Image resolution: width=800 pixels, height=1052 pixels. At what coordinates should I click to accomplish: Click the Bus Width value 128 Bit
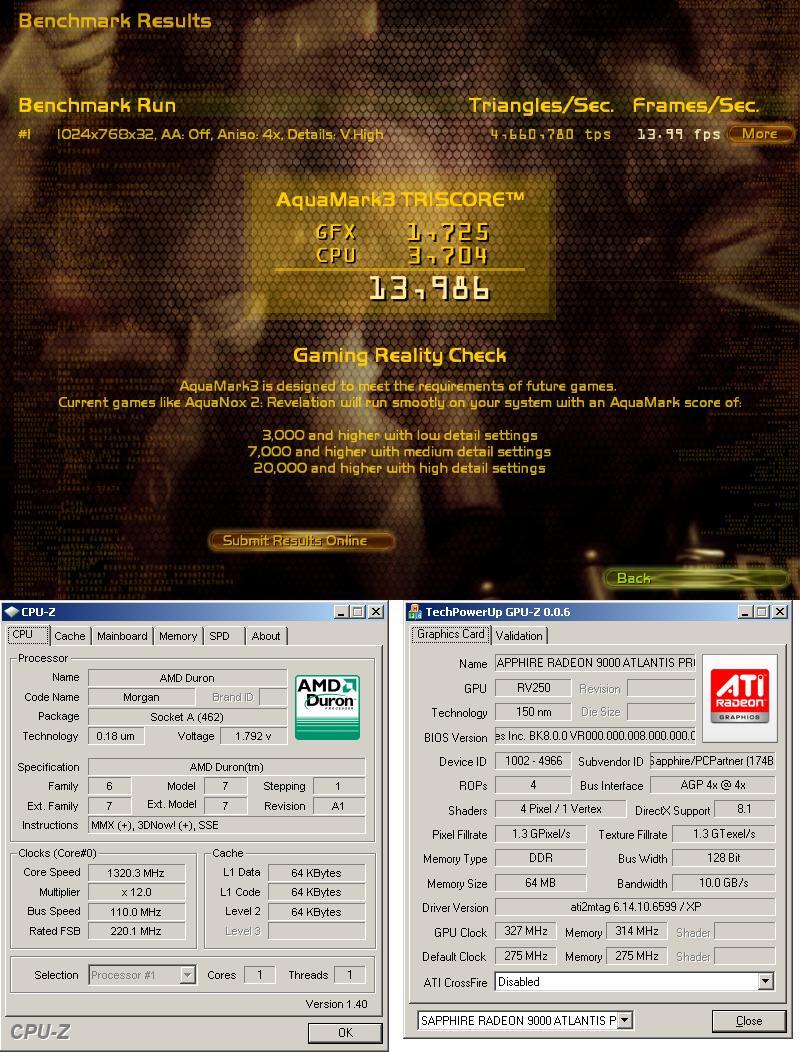point(723,858)
